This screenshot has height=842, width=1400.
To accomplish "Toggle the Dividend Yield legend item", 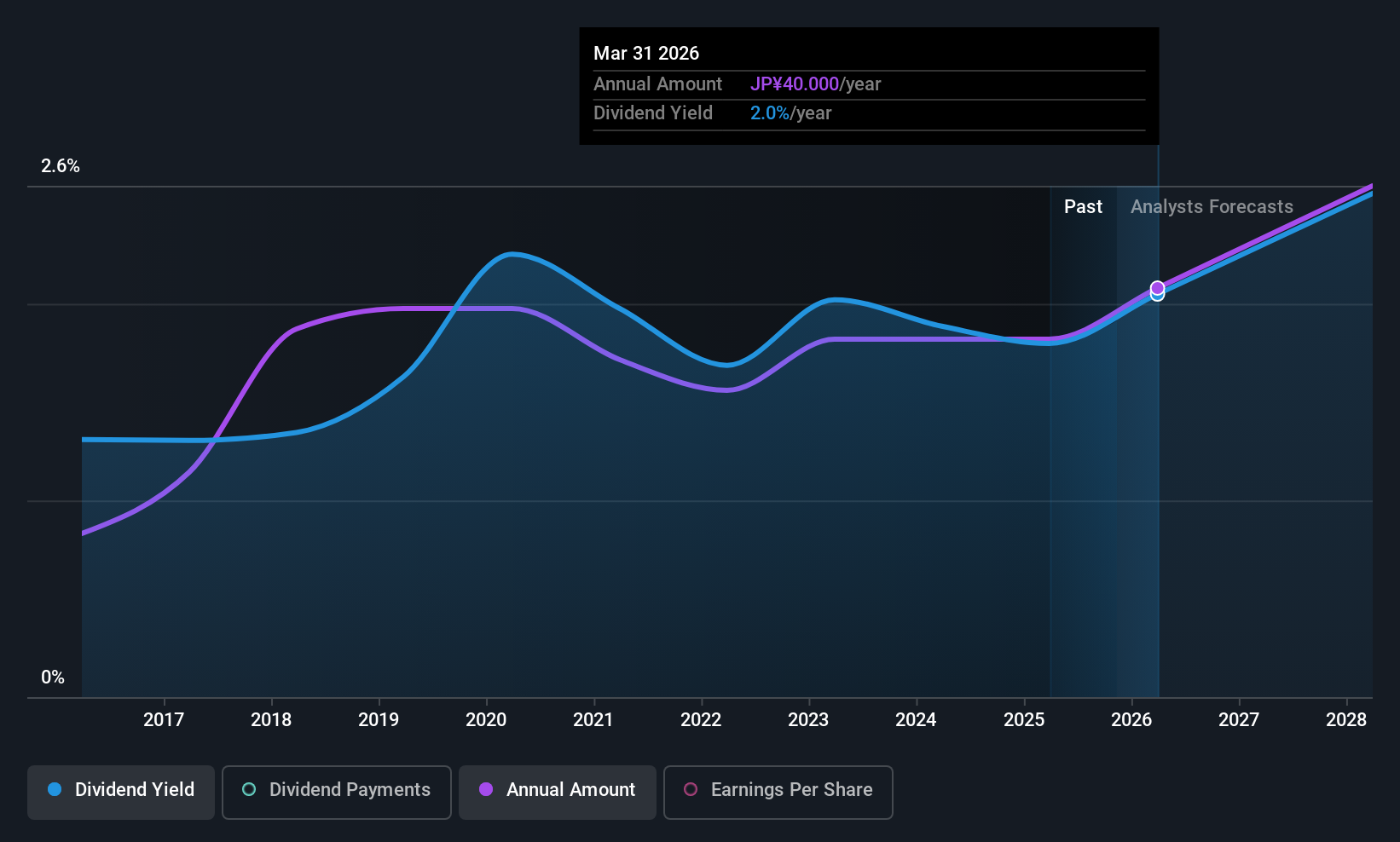I will coord(121,790).
